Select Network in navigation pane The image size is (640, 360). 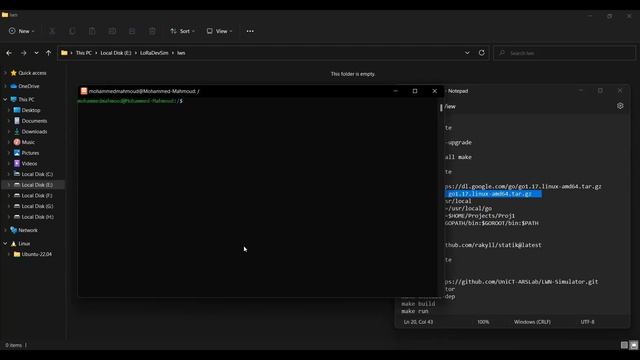point(28,230)
